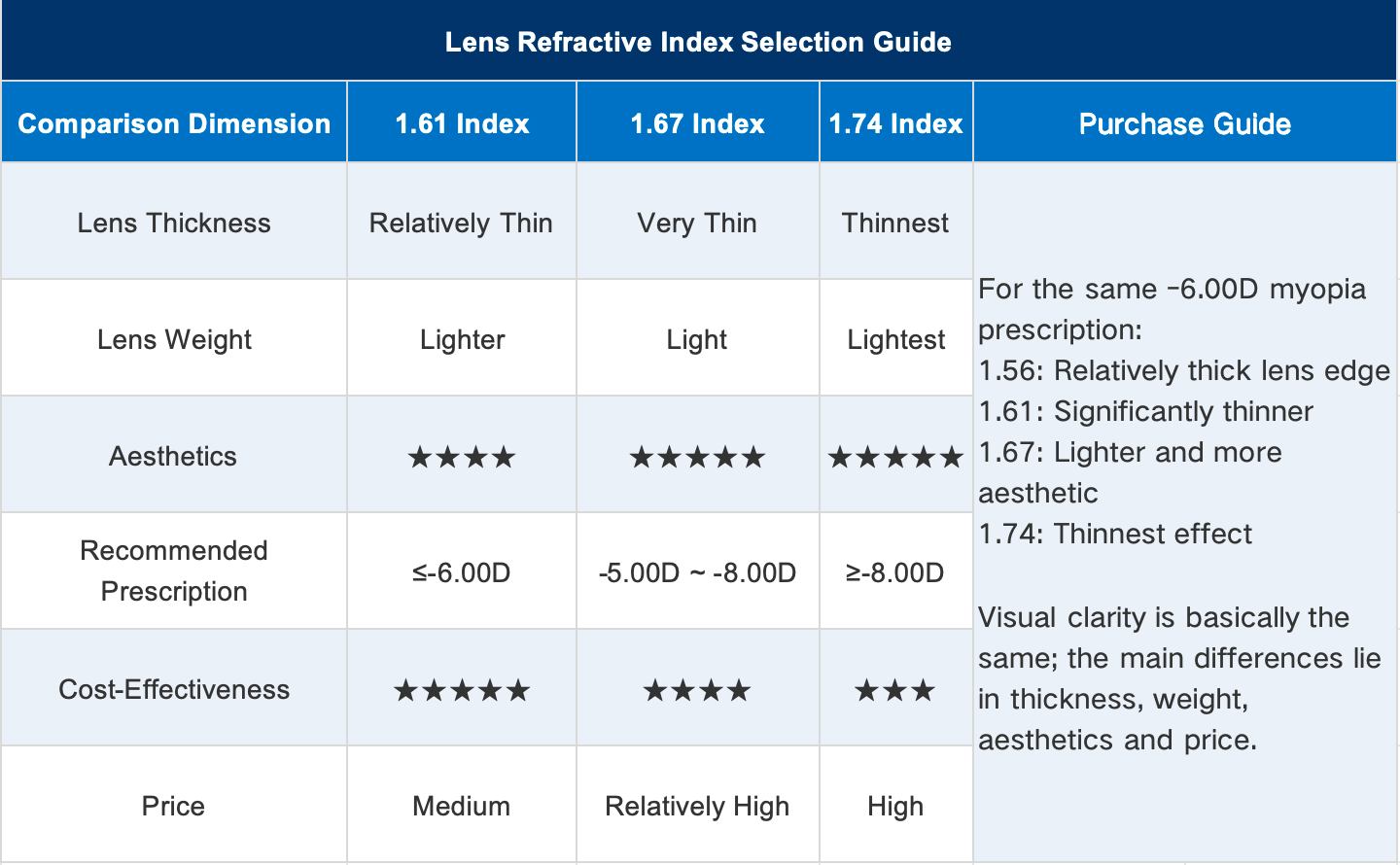Click the four-star Cost-Effectiveness rating under 1.67 Index
The width and height of the screenshot is (1400, 865).
coord(697,690)
